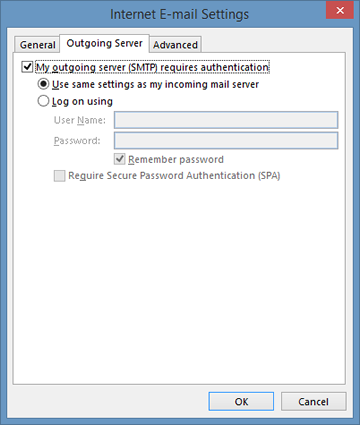
Task: Click the Remember password label text
Action: [176, 159]
